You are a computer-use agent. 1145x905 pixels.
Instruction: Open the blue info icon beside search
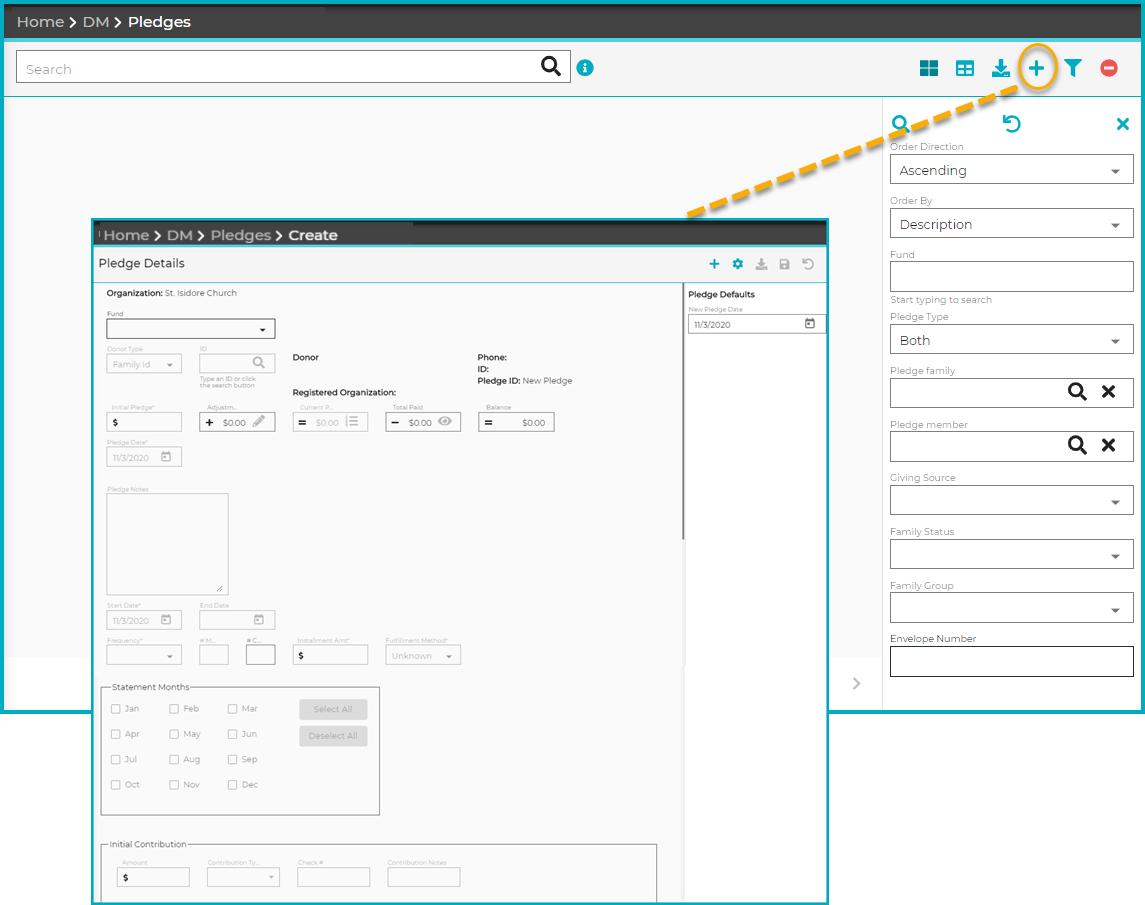click(585, 68)
